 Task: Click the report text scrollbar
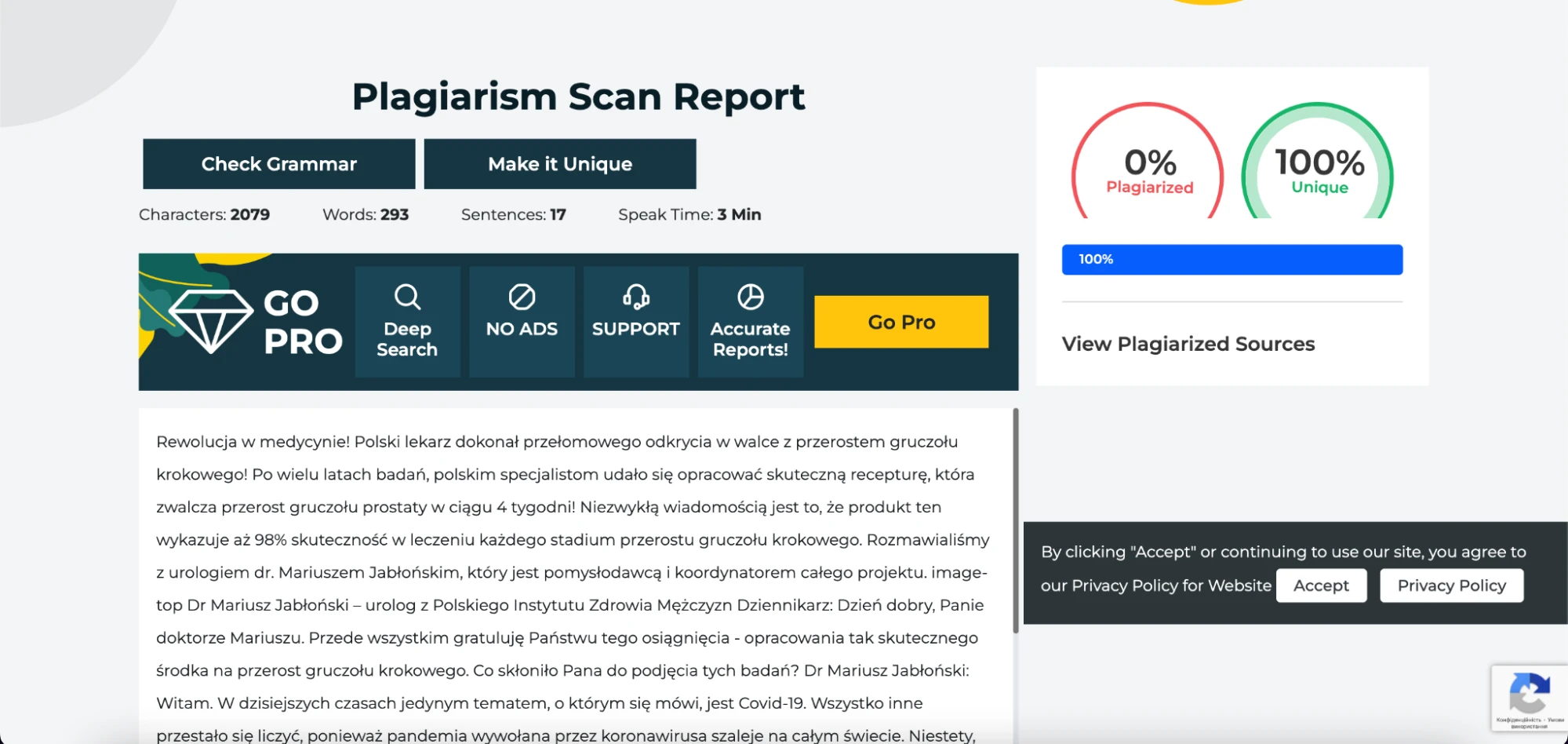1015,520
